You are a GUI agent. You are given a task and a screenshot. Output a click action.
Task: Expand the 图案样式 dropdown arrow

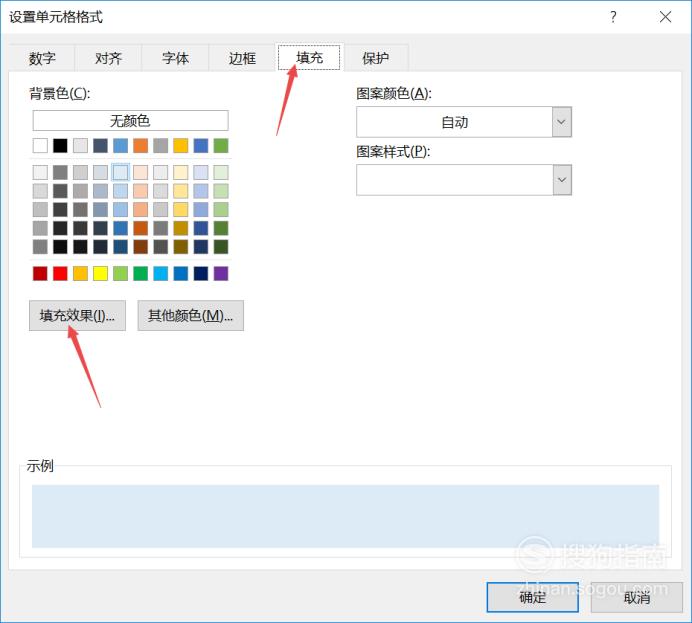[562, 180]
